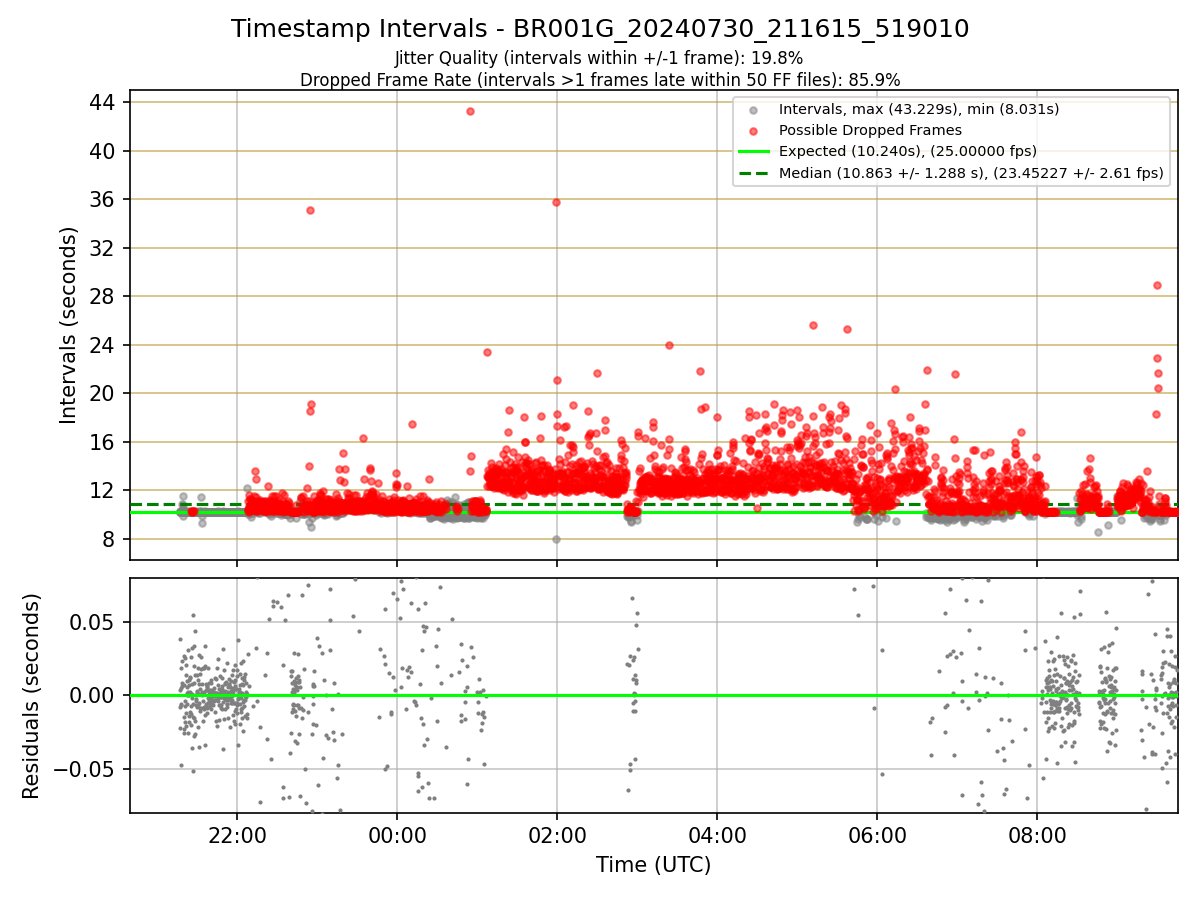The width and height of the screenshot is (1200, 900).
Task: Click the dashed green line legend sample
Action: 753,173
